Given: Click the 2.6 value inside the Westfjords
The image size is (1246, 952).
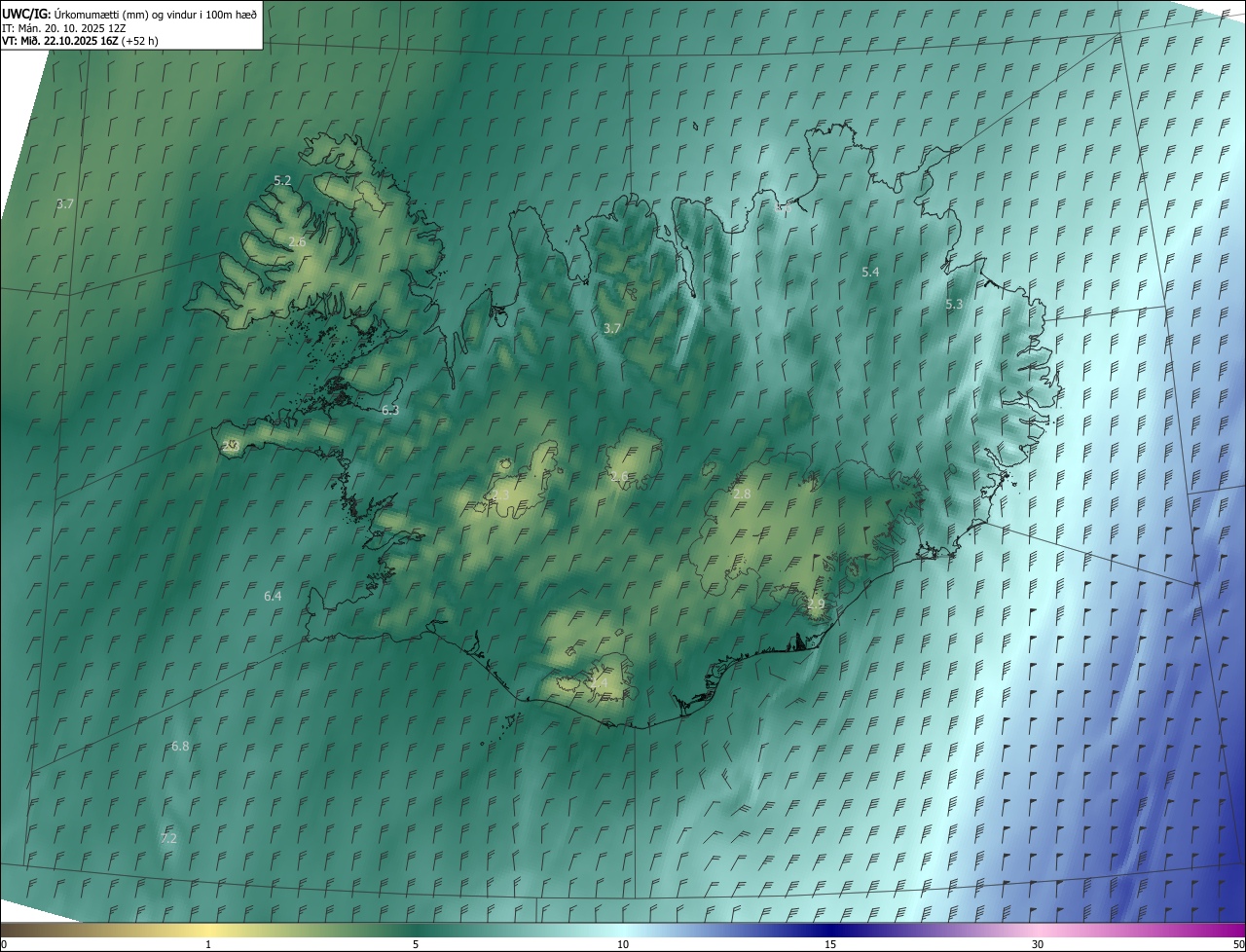Looking at the screenshot, I should [x=298, y=241].
